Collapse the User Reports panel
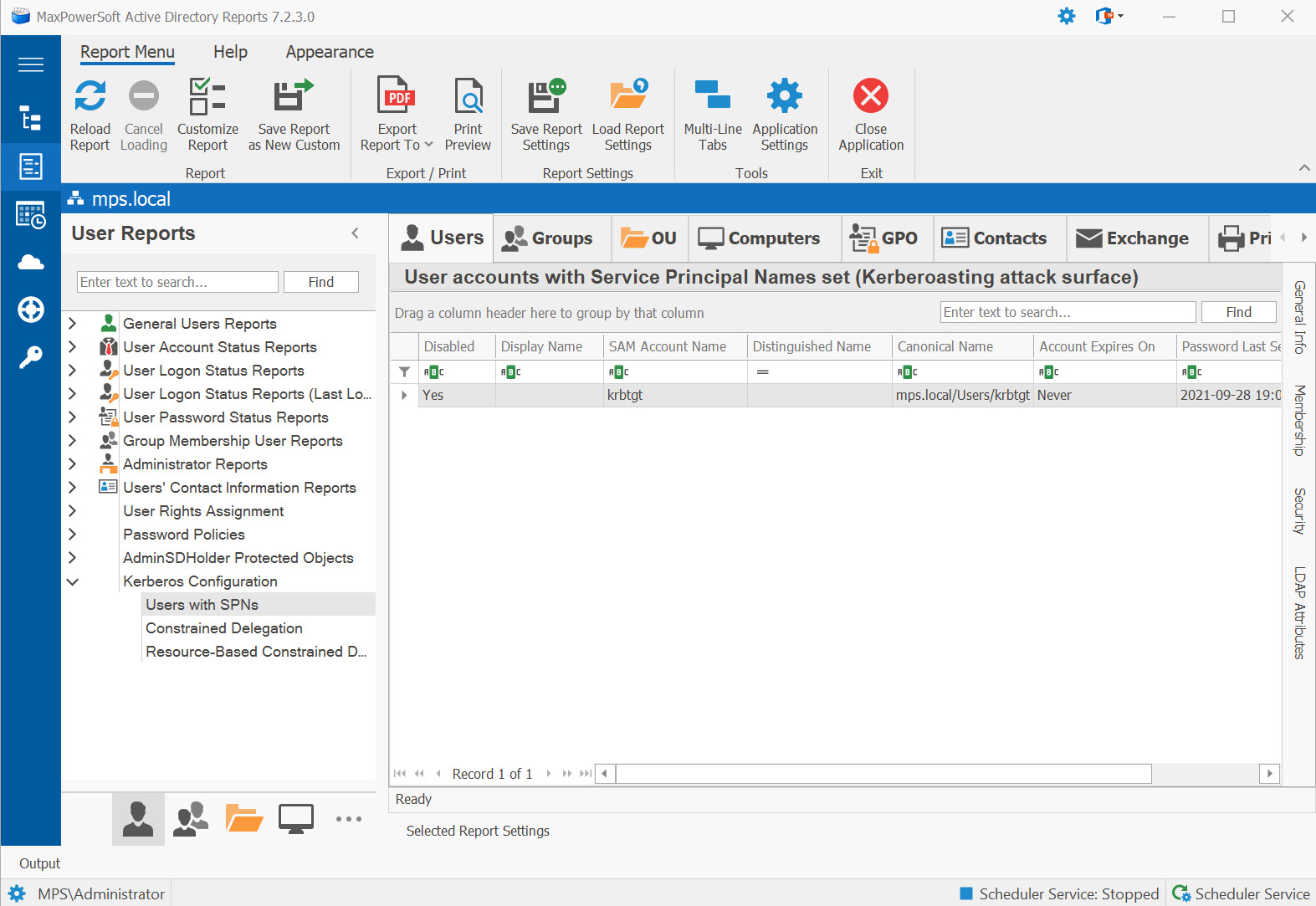The image size is (1316, 906). (x=356, y=233)
